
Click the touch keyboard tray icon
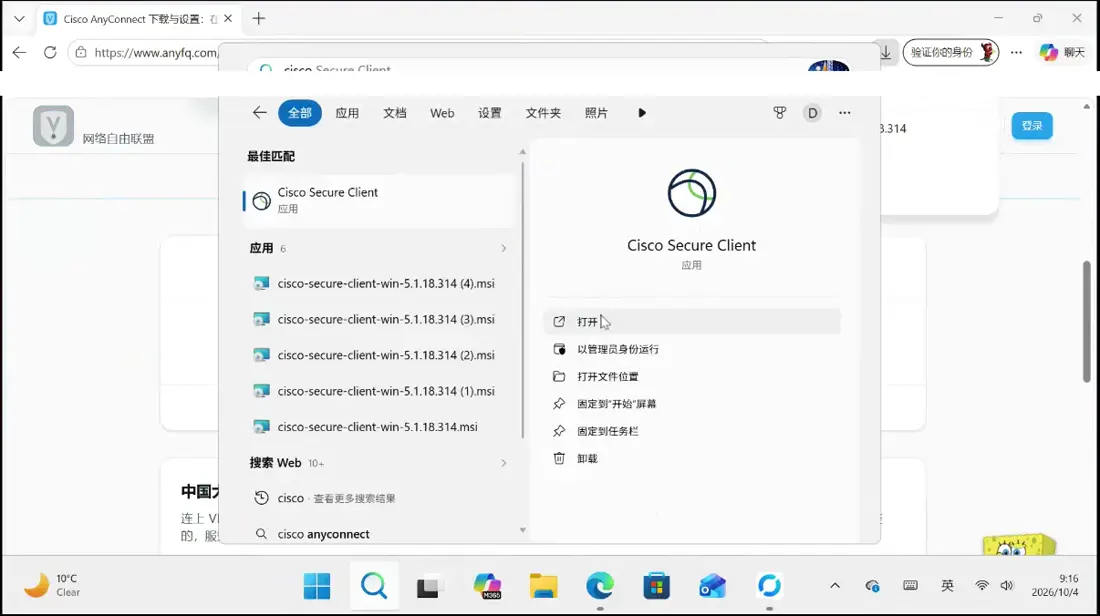click(911, 585)
